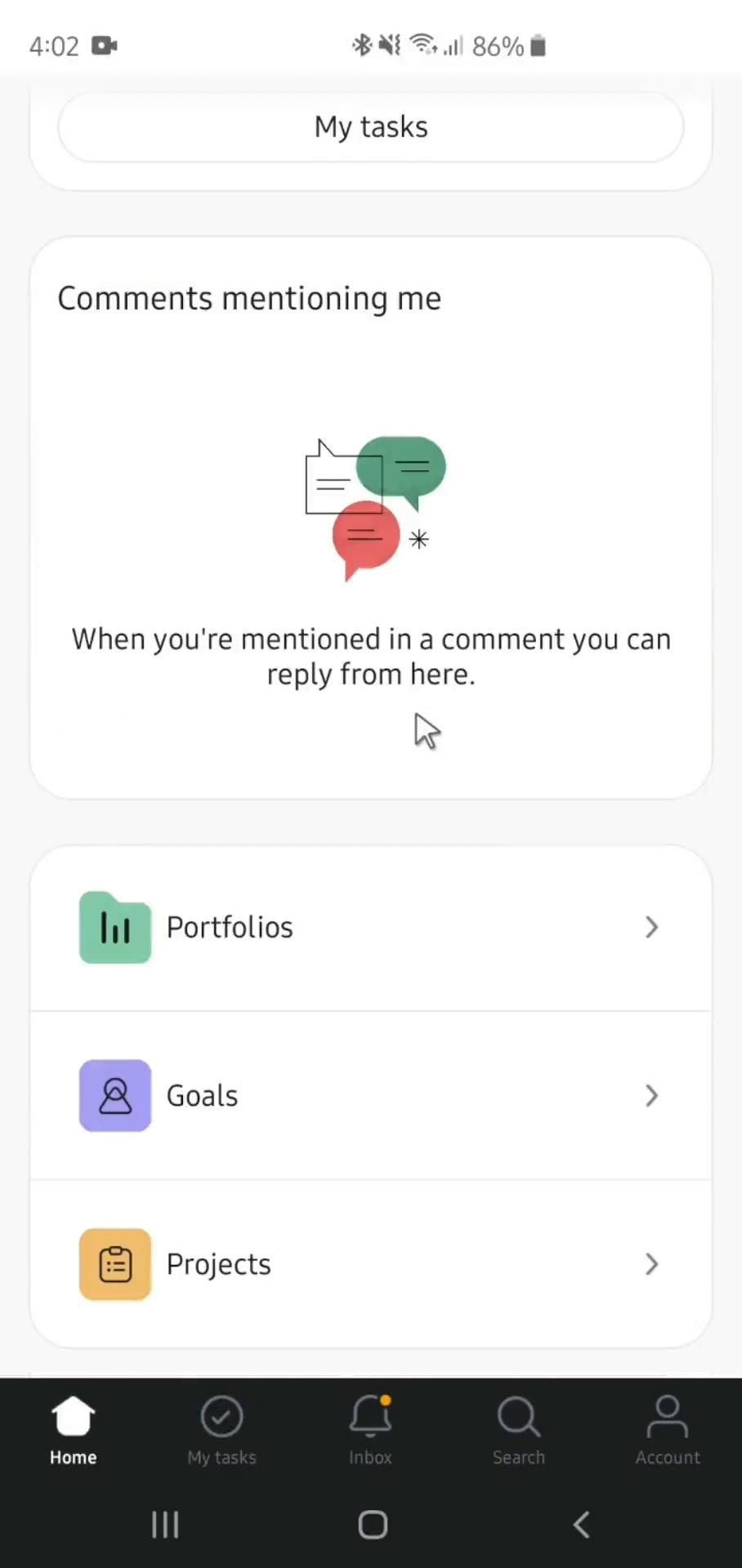
Task: Open Search via magnifier icon
Action: [x=518, y=1417]
